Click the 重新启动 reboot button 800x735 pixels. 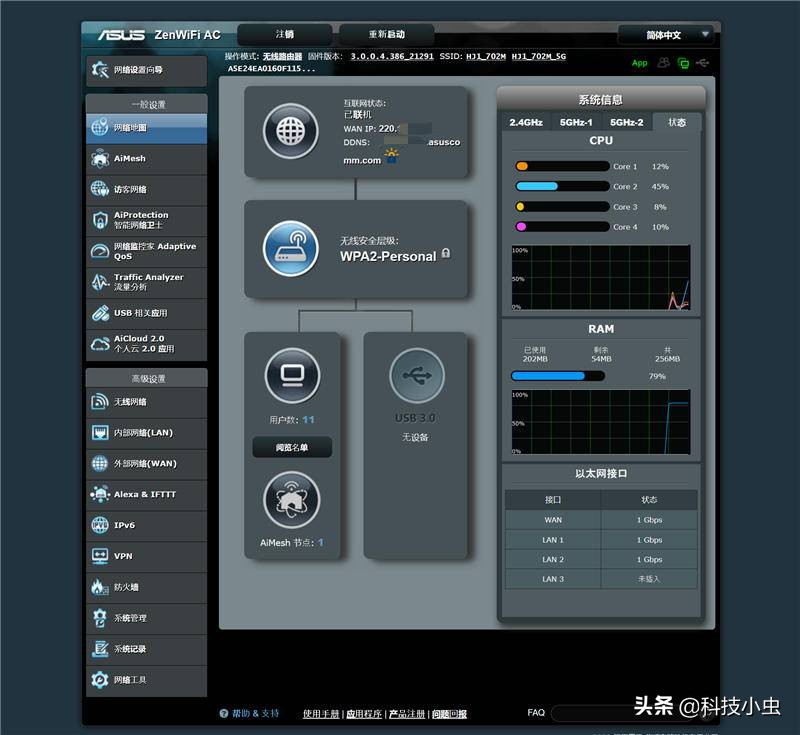click(387, 34)
